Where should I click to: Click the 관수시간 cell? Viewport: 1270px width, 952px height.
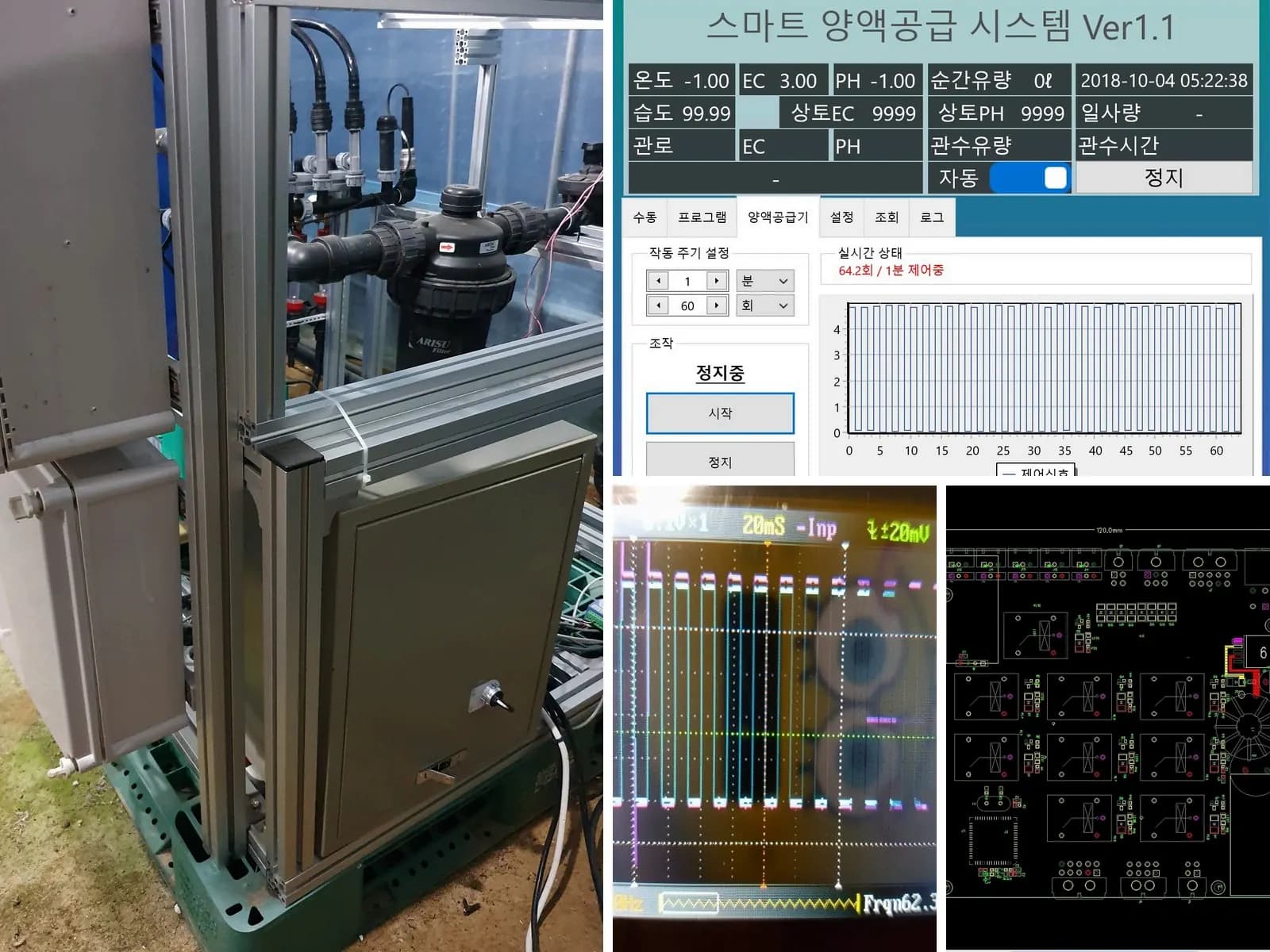(x=1164, y=145)
